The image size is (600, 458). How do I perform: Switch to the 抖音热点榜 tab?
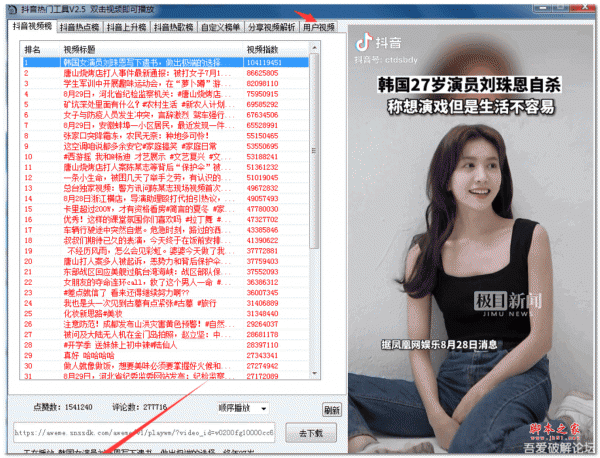(79, 27)
